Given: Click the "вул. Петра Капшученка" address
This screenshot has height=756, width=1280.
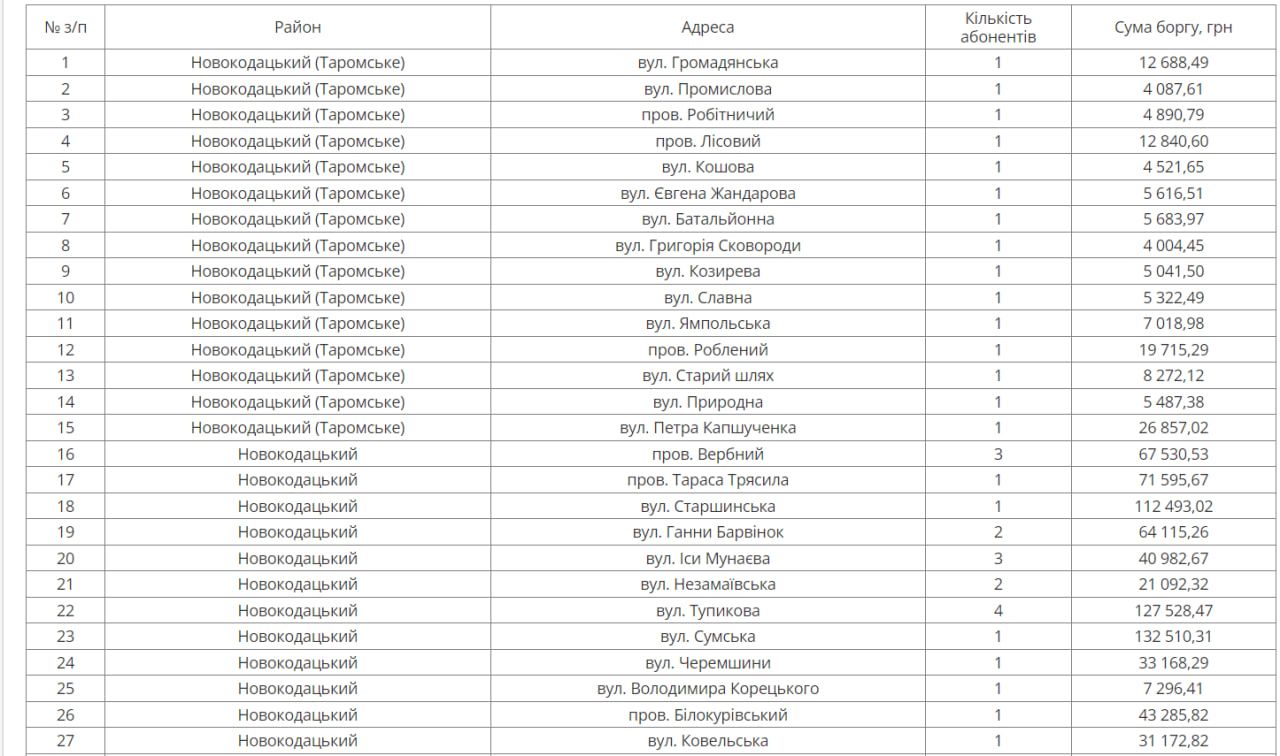Looking at the screenshot, I should 707,428.
